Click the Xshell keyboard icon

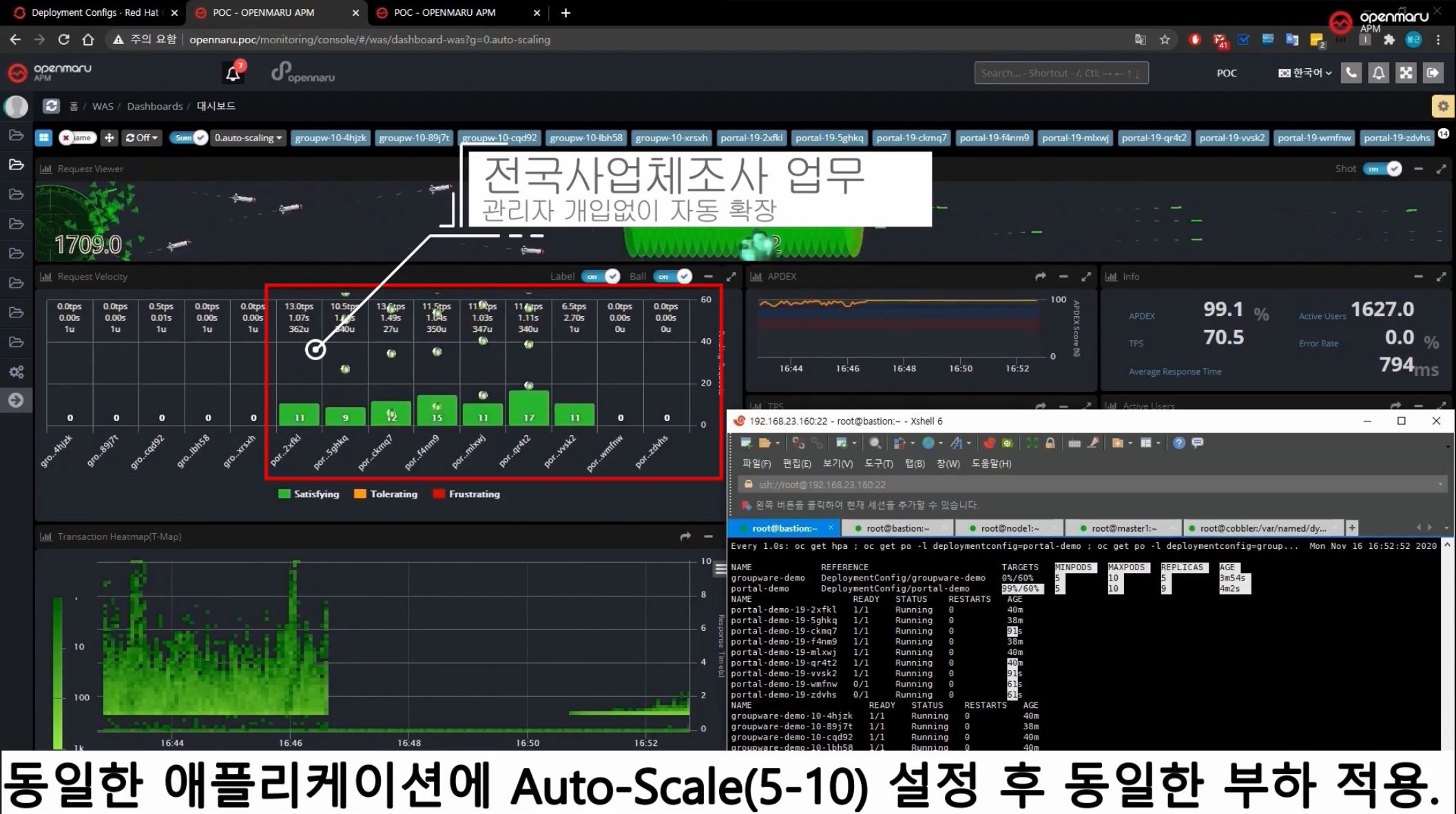(1074, 443)
